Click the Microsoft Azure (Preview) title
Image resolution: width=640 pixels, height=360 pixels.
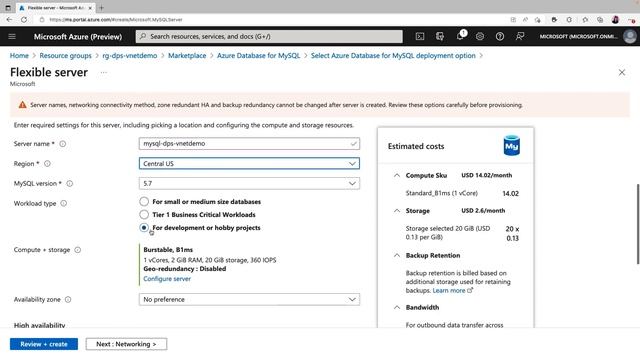point(78,36)
